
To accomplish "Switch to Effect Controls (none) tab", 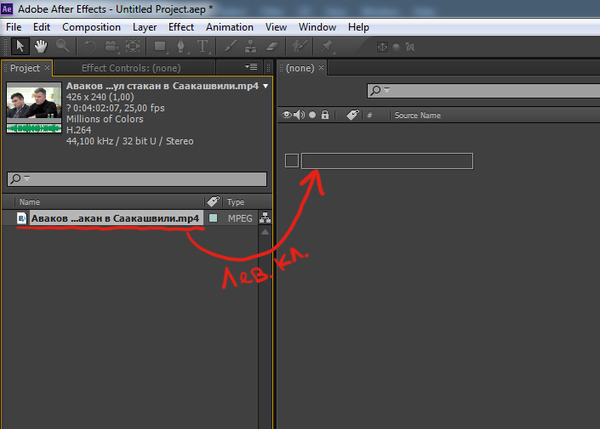I will (x=131, y=68).
